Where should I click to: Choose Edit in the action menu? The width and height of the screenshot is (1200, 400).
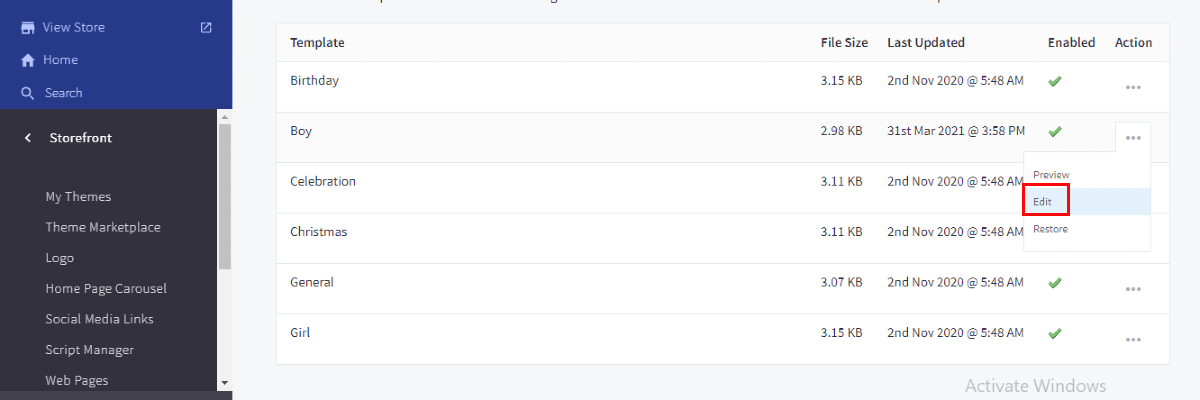[1043, 201]
